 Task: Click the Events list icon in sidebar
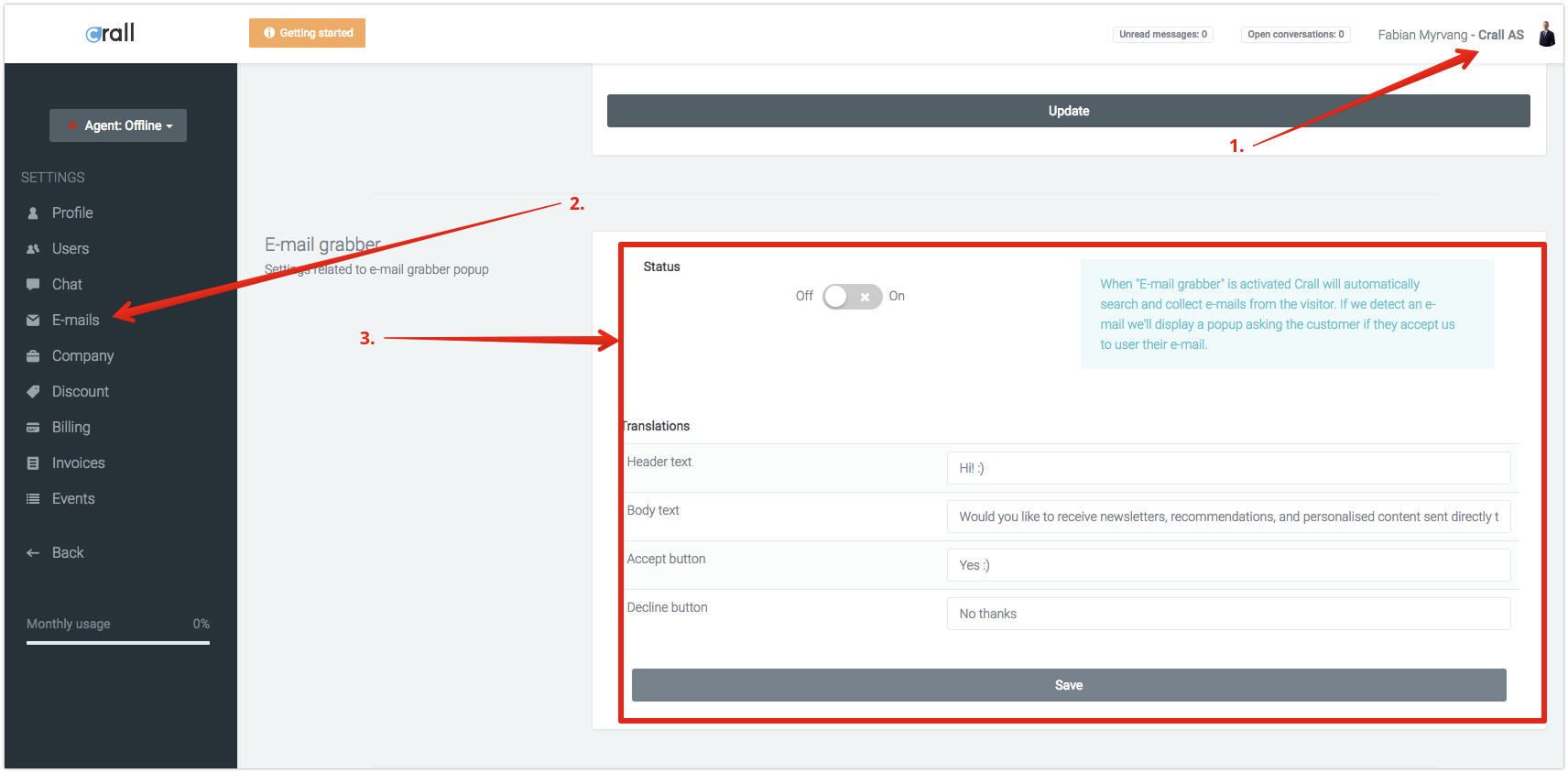[33, 499]
